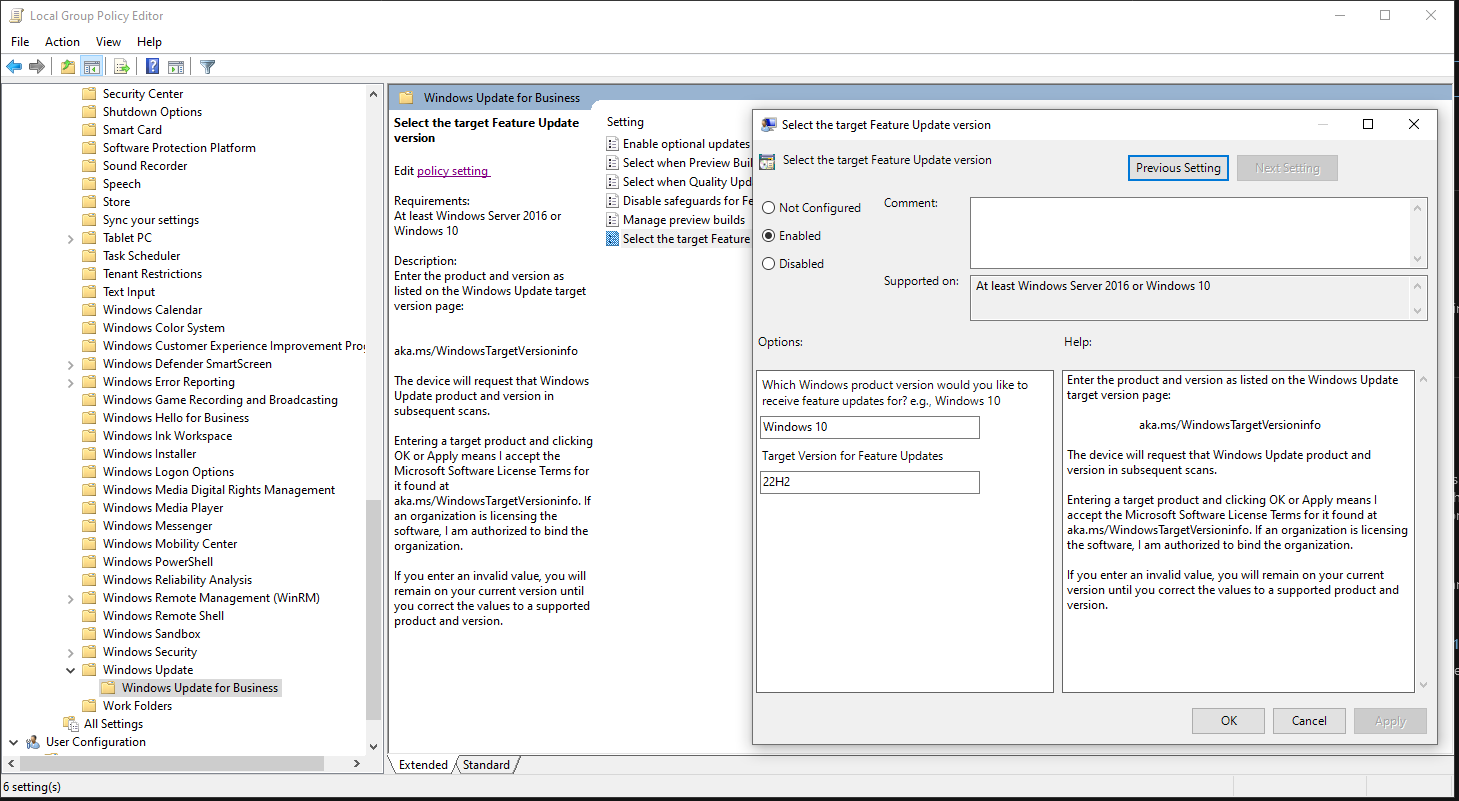This screenshot has width=1459, height=801.
Task: Click the Back arrow in toolbar
Action: pos(14,67)
